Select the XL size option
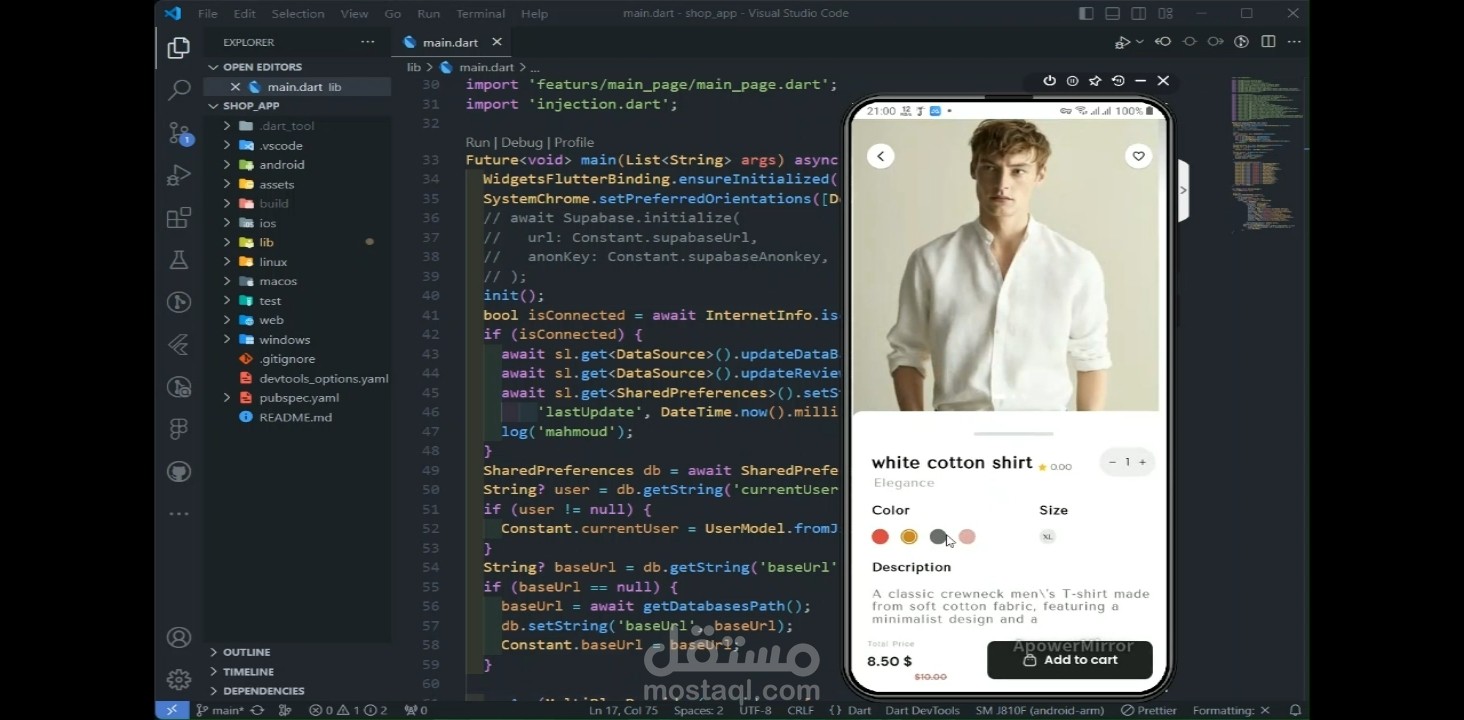The image size is (1464, 720). 1047,537
